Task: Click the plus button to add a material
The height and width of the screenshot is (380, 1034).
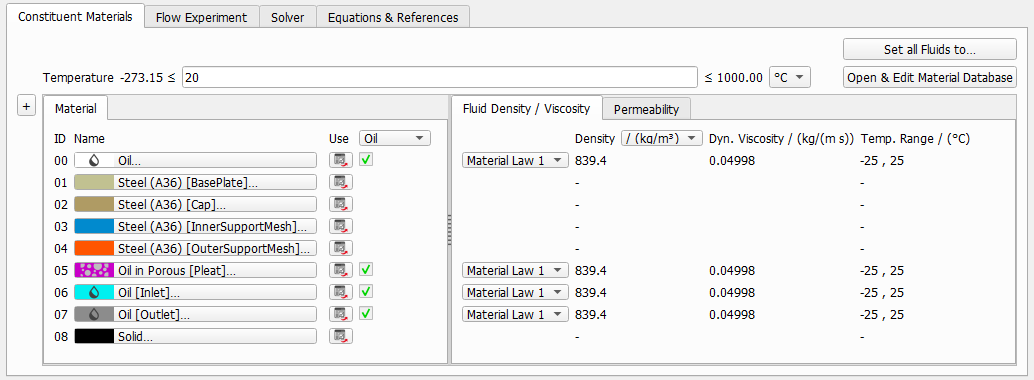Action: [x=26, y=106]
